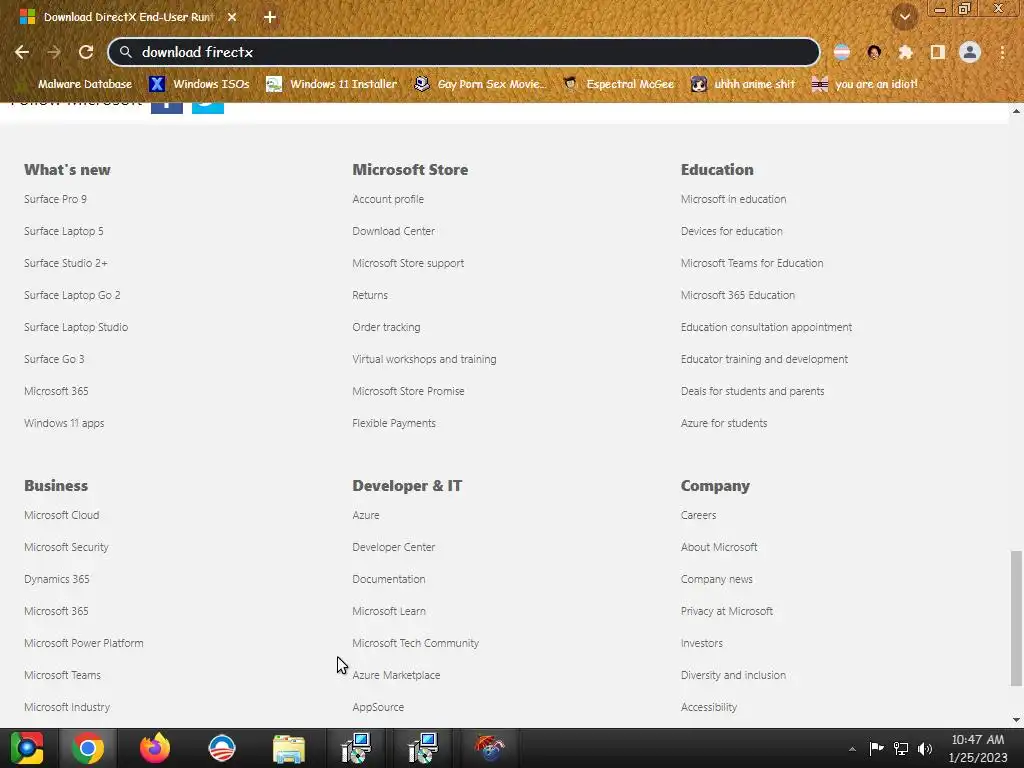Focus the address bar with 'download firectx'

(x=464, y=52)
